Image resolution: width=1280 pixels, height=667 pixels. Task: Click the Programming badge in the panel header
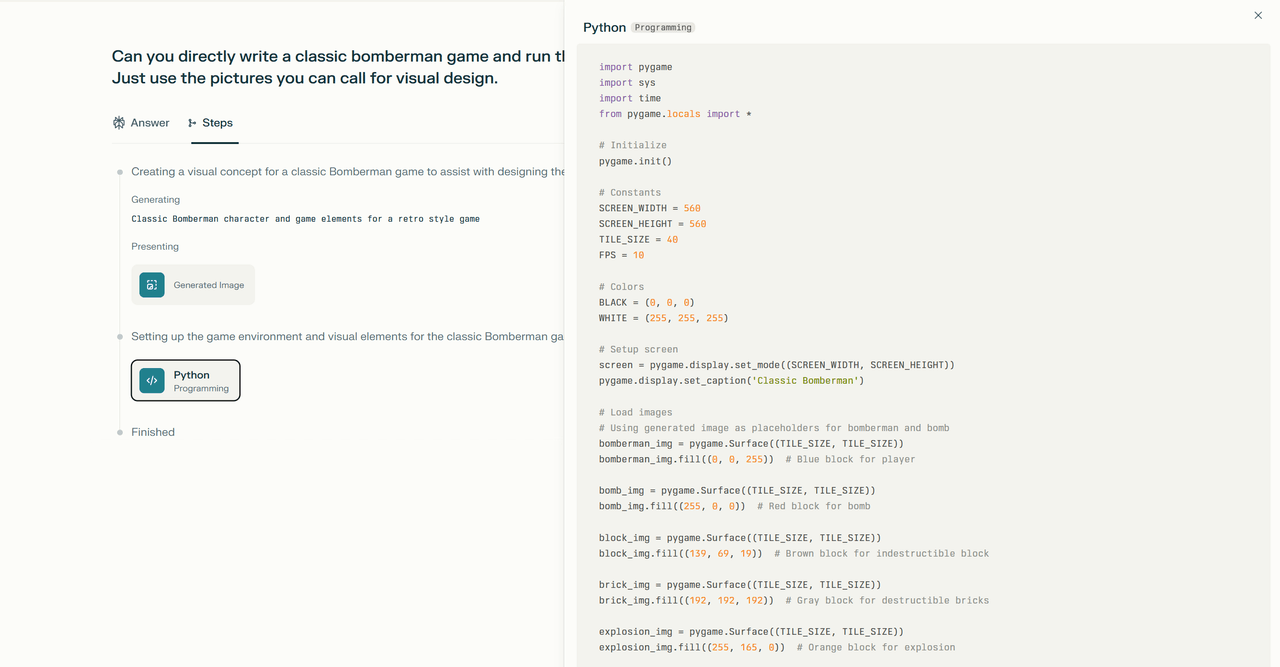tap(663, 28)
